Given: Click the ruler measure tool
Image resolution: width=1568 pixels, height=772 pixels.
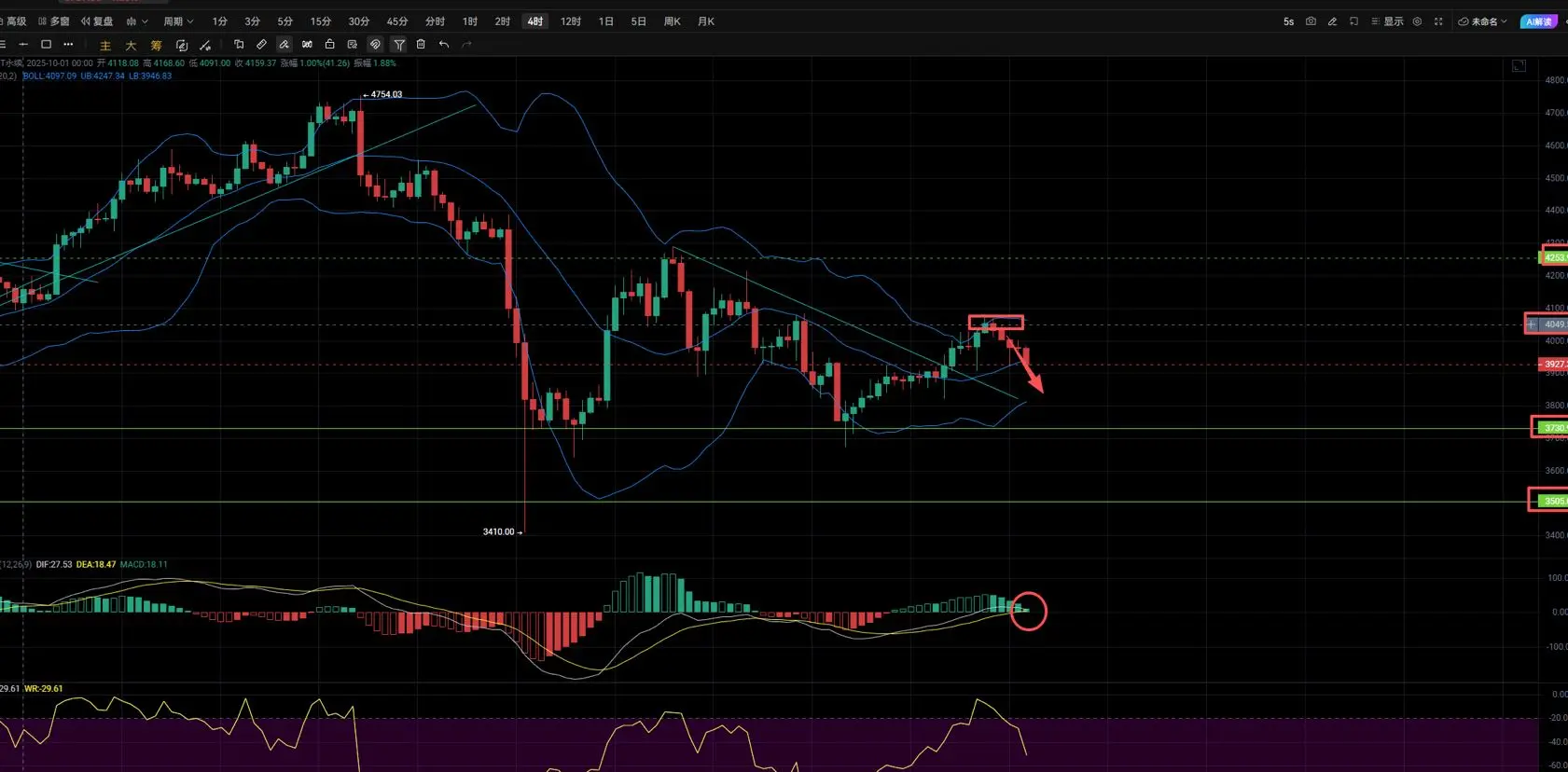Looking at the screenshot, I should pos(261,44).
